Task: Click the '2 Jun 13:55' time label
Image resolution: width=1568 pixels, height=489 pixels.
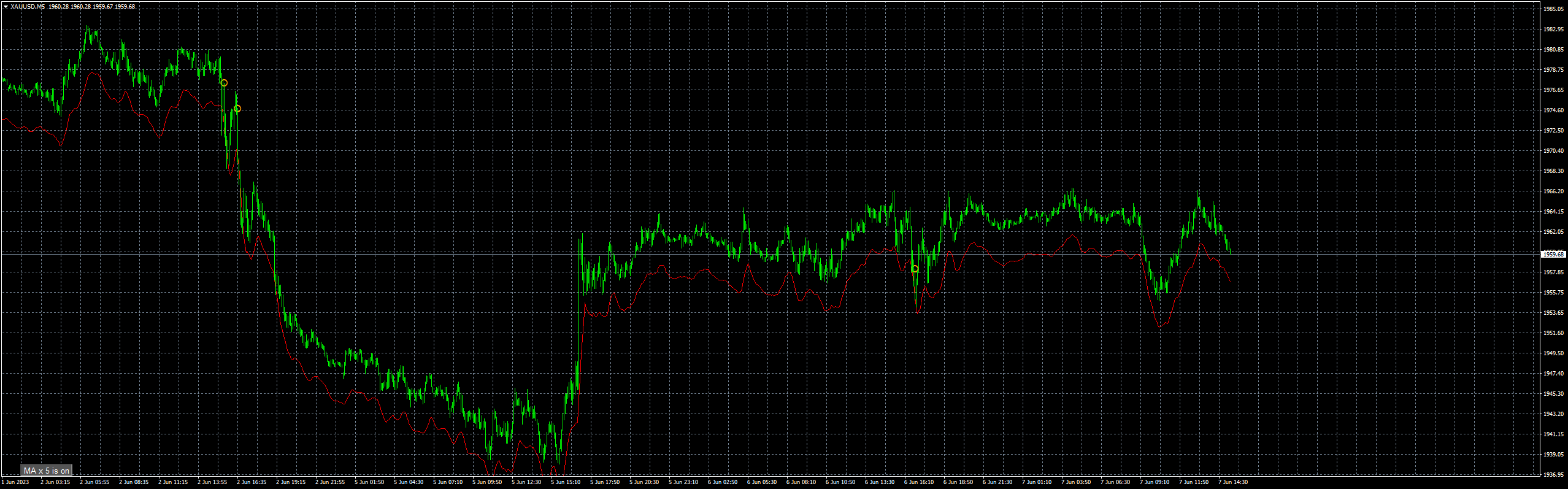Action: [x=212, y=482]
